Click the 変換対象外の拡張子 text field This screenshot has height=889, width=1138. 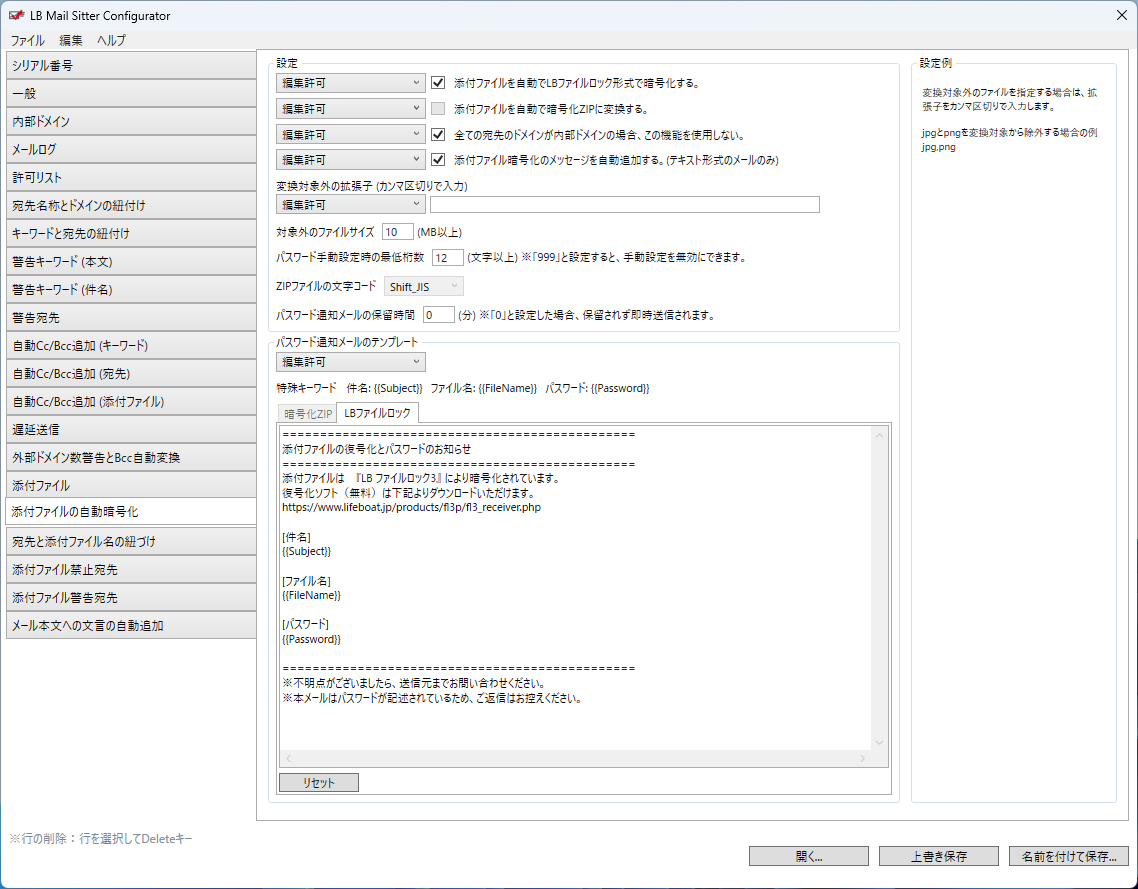point(624,205)
